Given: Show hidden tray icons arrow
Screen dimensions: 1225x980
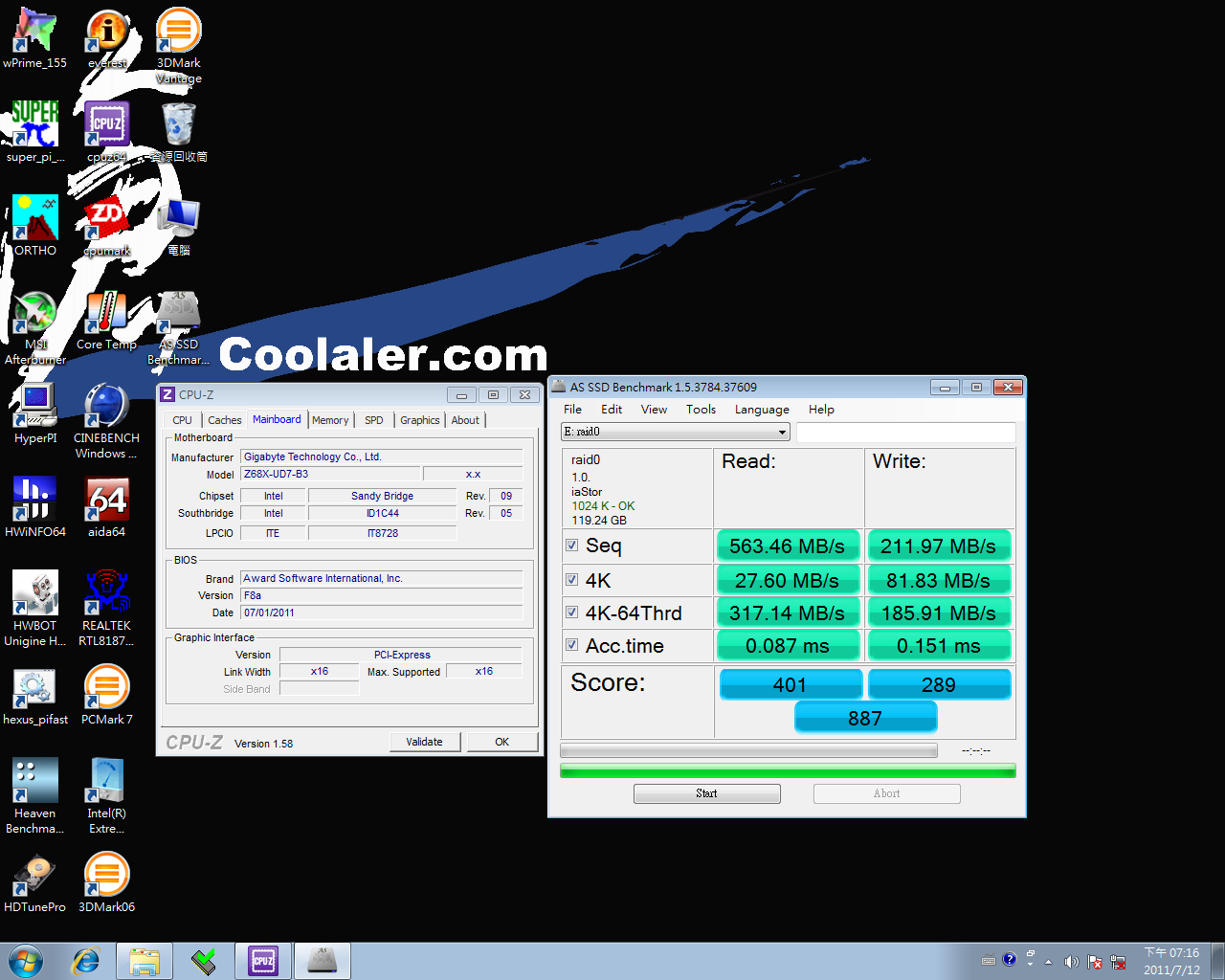Looking at the screenshot, I should pos(1048,961).
